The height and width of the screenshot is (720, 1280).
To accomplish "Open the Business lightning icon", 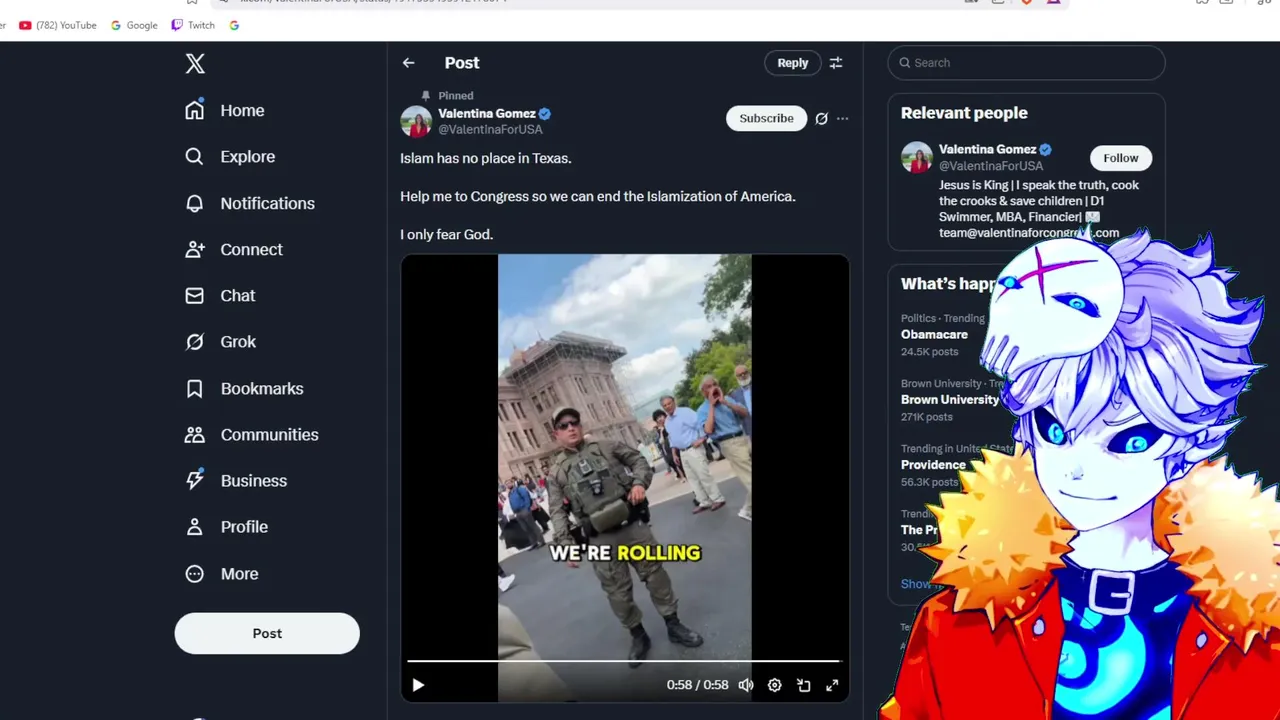I will 194,480.
